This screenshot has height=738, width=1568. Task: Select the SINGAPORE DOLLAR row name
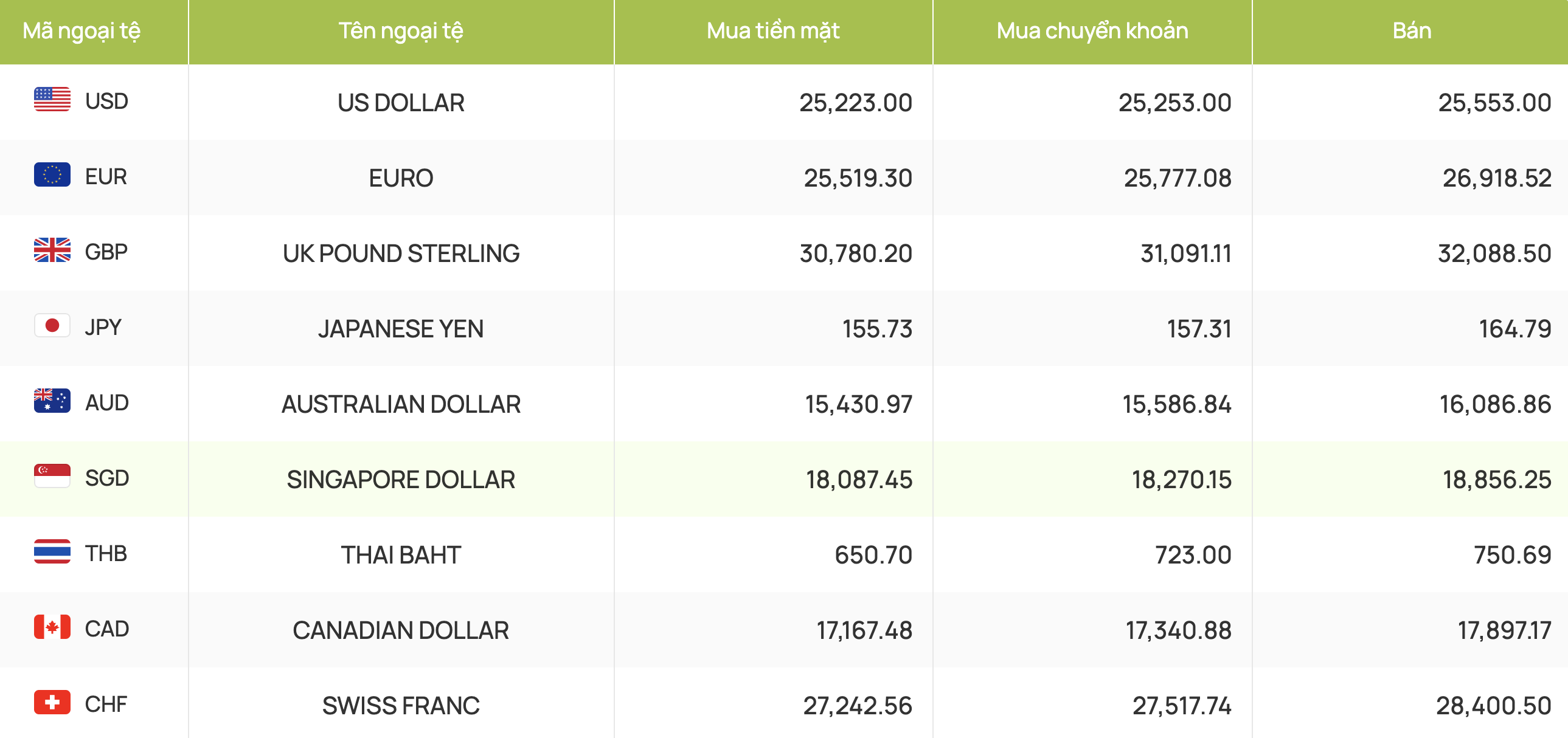click(401, 480)
